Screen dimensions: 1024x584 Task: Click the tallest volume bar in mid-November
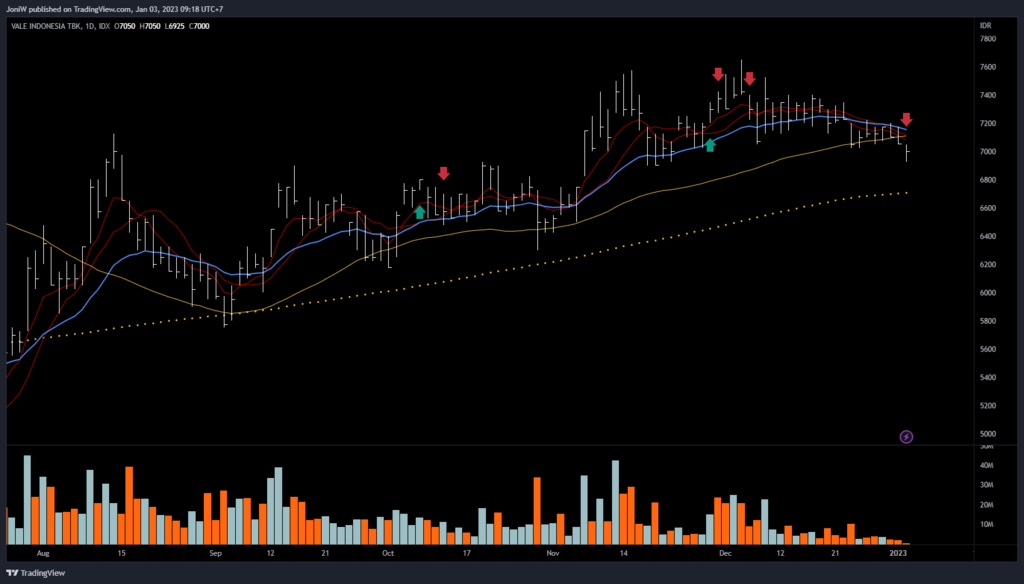[616, 502]
